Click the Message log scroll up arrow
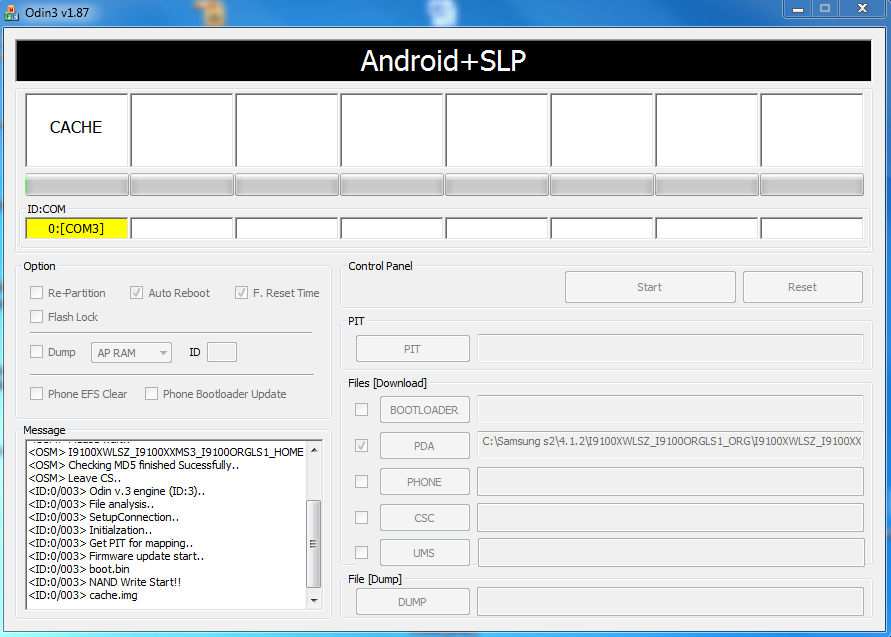 (x=314, y=450)
